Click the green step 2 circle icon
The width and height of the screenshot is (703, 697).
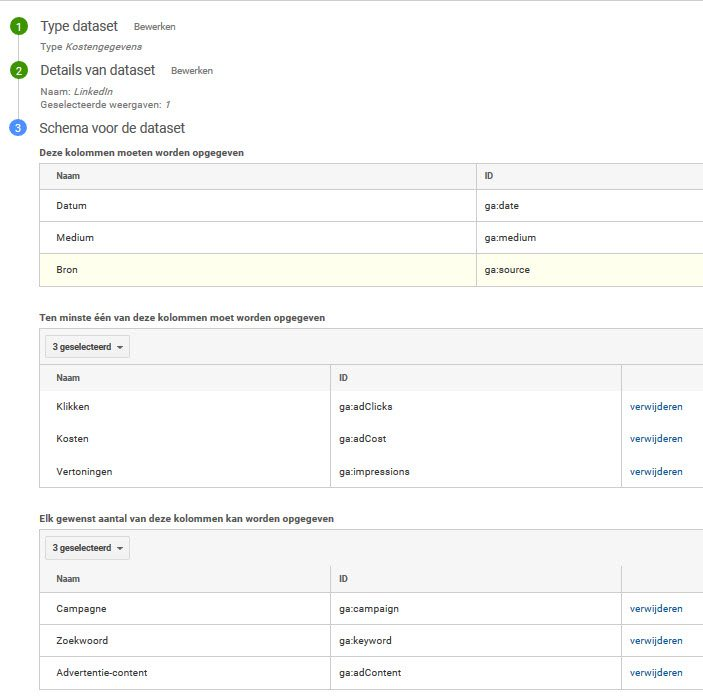tap(19, 70)
